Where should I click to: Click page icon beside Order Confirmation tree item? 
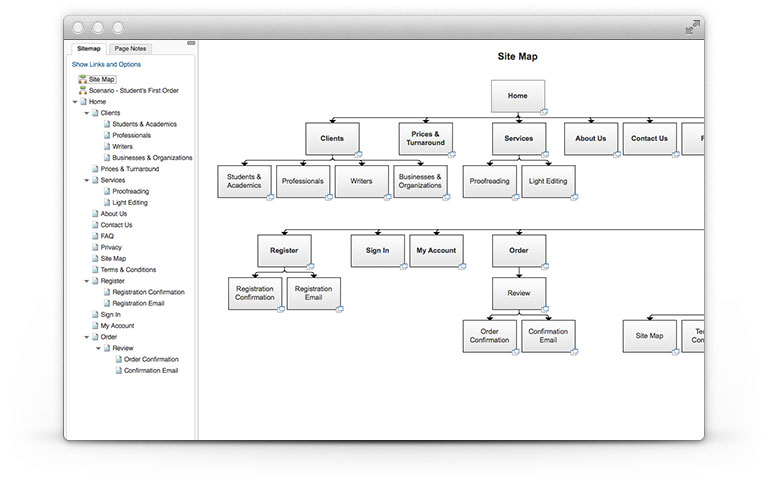pyautogui.click(x=119, y=359)
